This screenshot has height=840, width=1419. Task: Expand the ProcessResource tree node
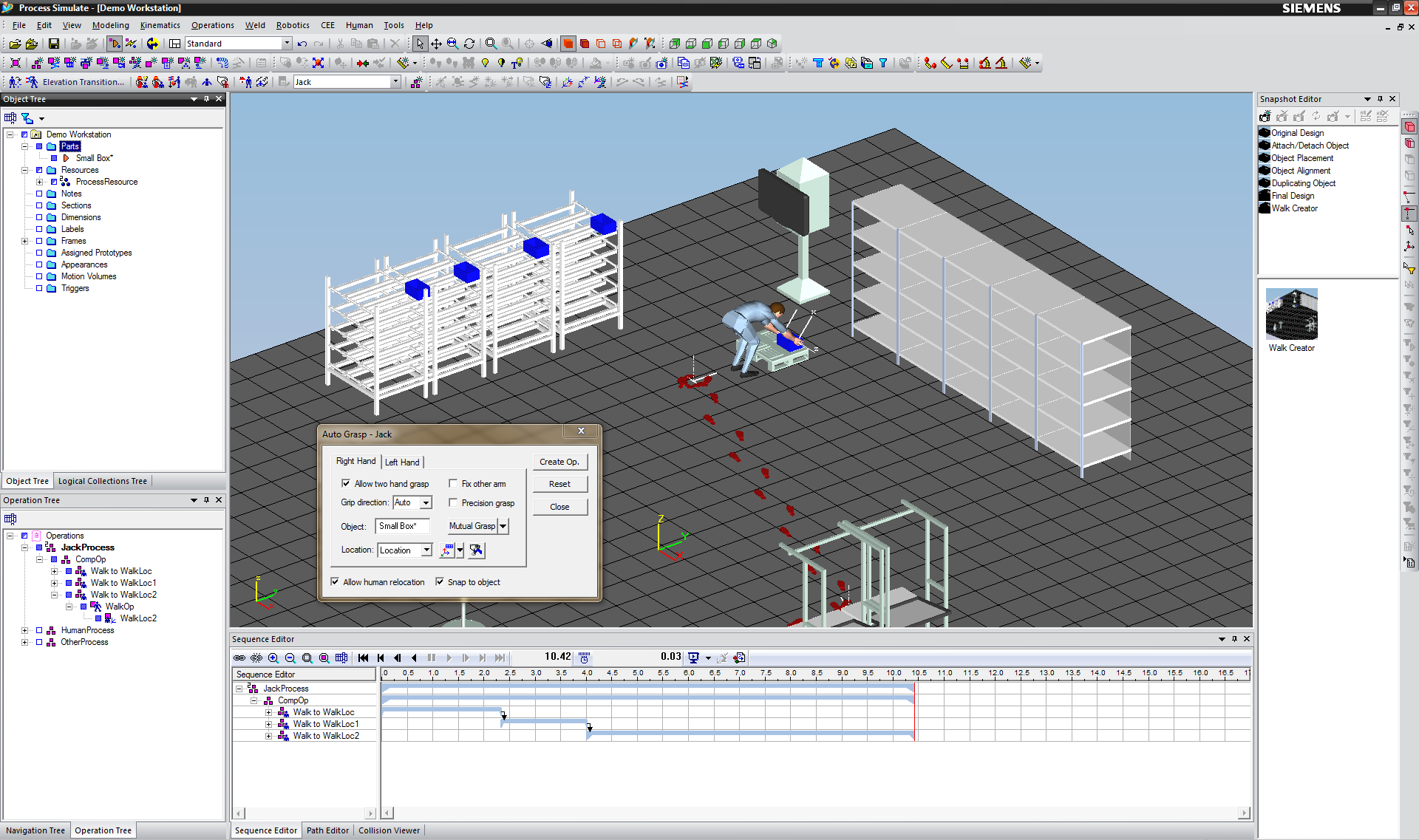[x=40, y=182]
